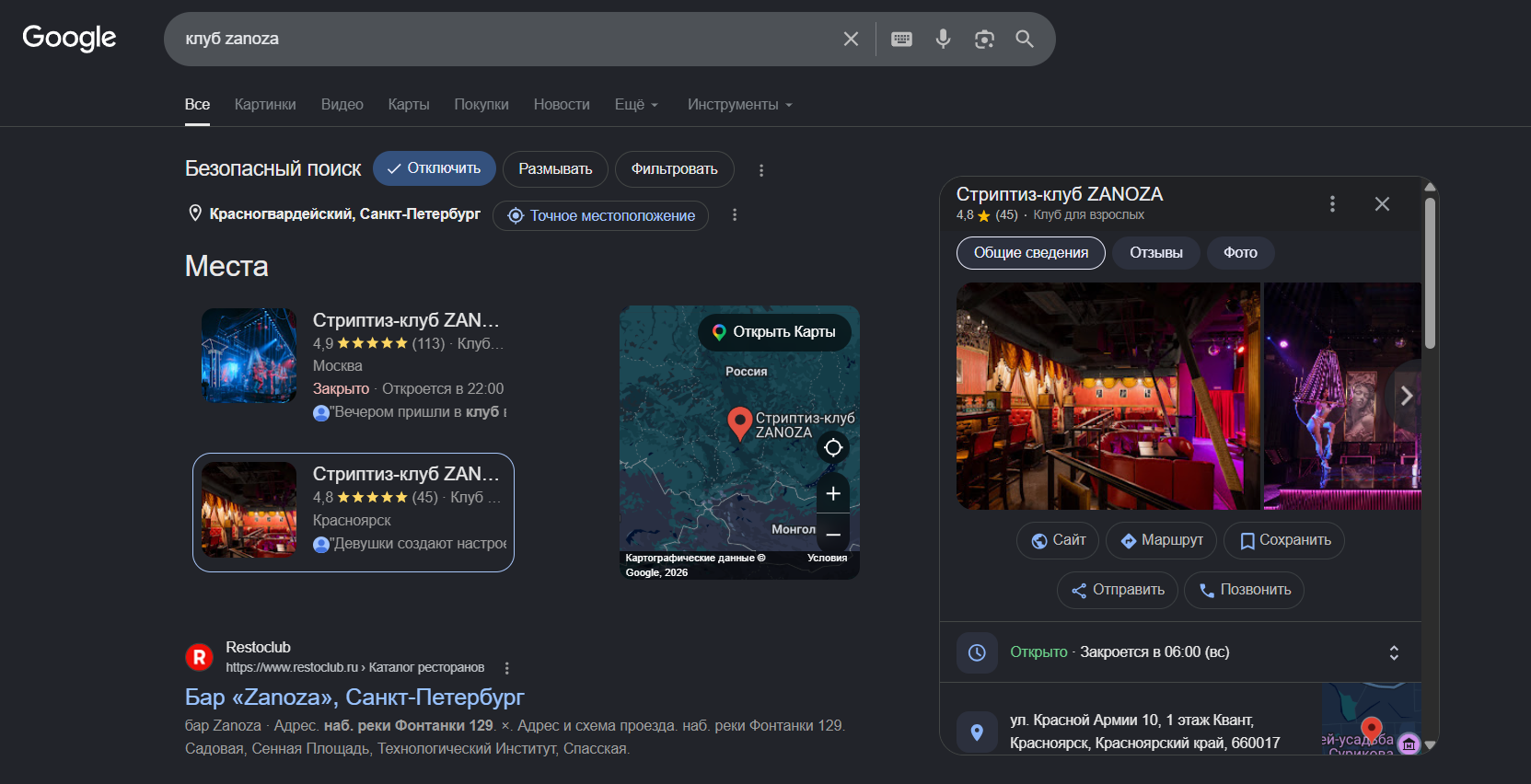Screen dimensions: 1531x784
Task: Click the Restoclub site favicon
Action: [x=199, y=657]
